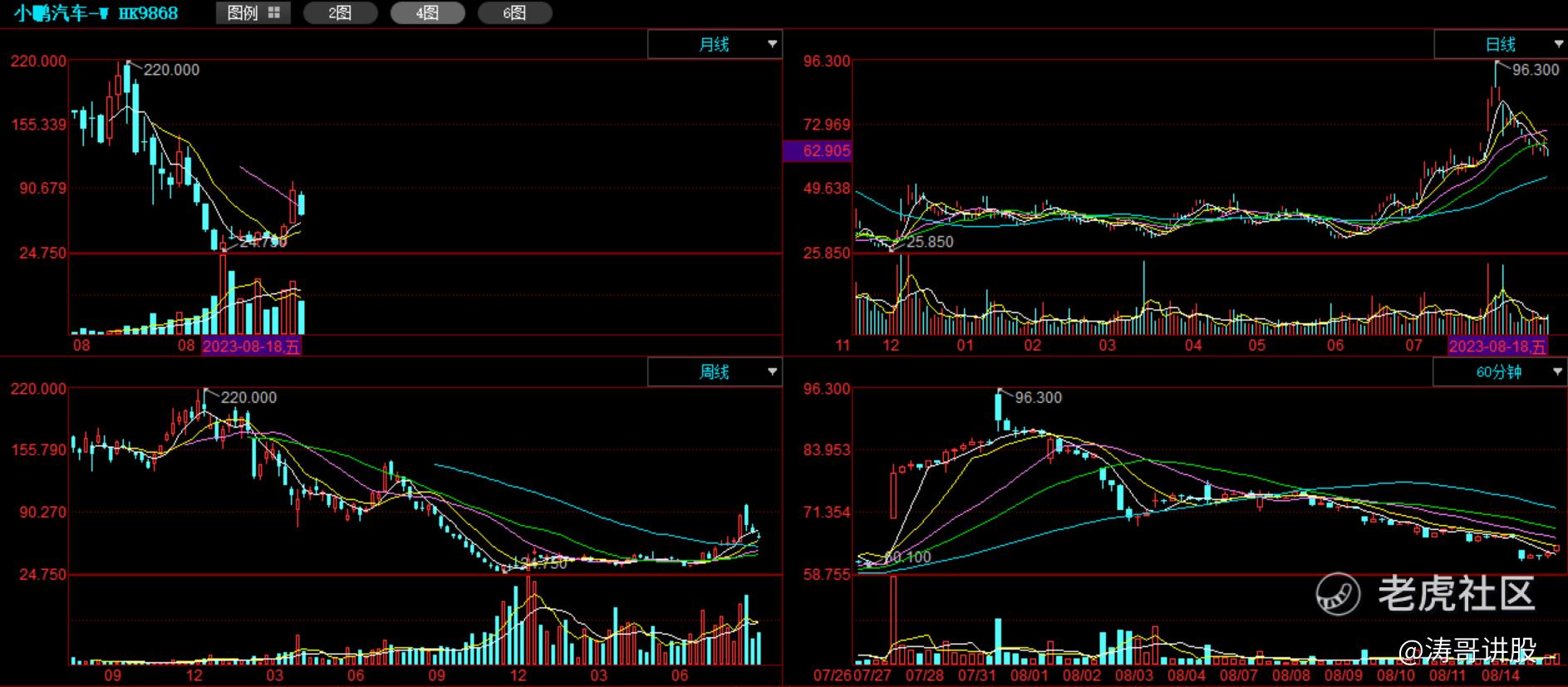
Task: Click the 96.300 peak annotation in 60-minute chart
Action: click(x=1039, y=397)
